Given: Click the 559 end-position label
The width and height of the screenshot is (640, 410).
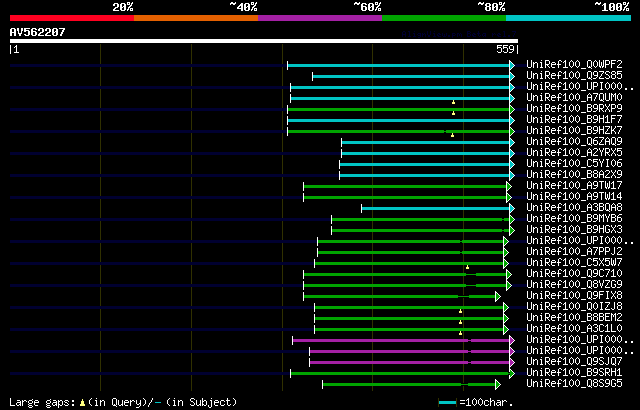Looking at the screenshot, I should click(x=505, y=49).
